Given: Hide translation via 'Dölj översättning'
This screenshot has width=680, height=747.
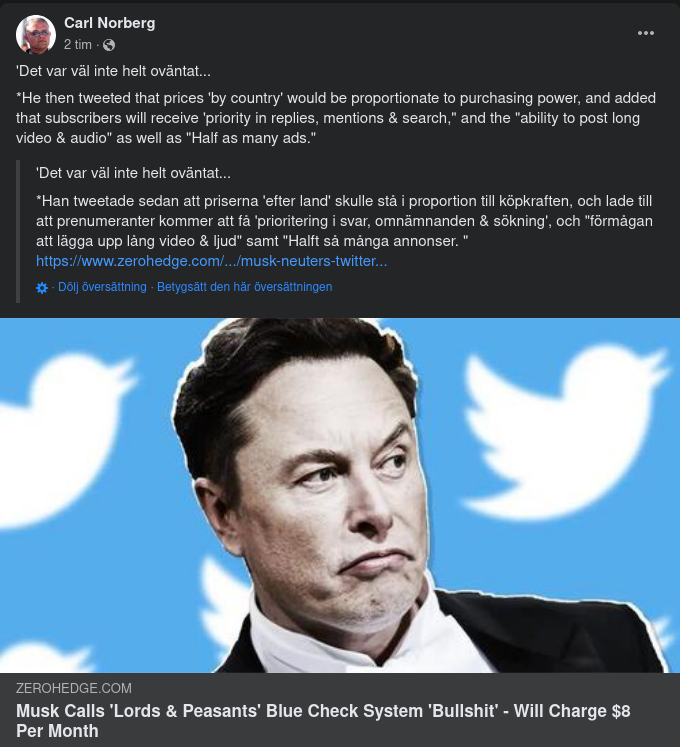Looking at the screenshot, I should [102, 287].
